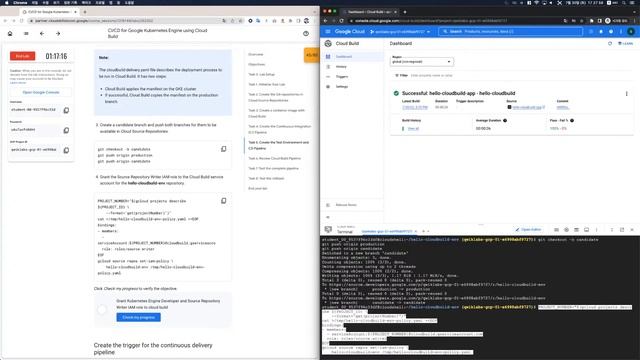Image resolution: width=640 pixels, height=360 pixels.
Task: Copy the PROJECT_NUMBER code block
Action: [224, 201]
